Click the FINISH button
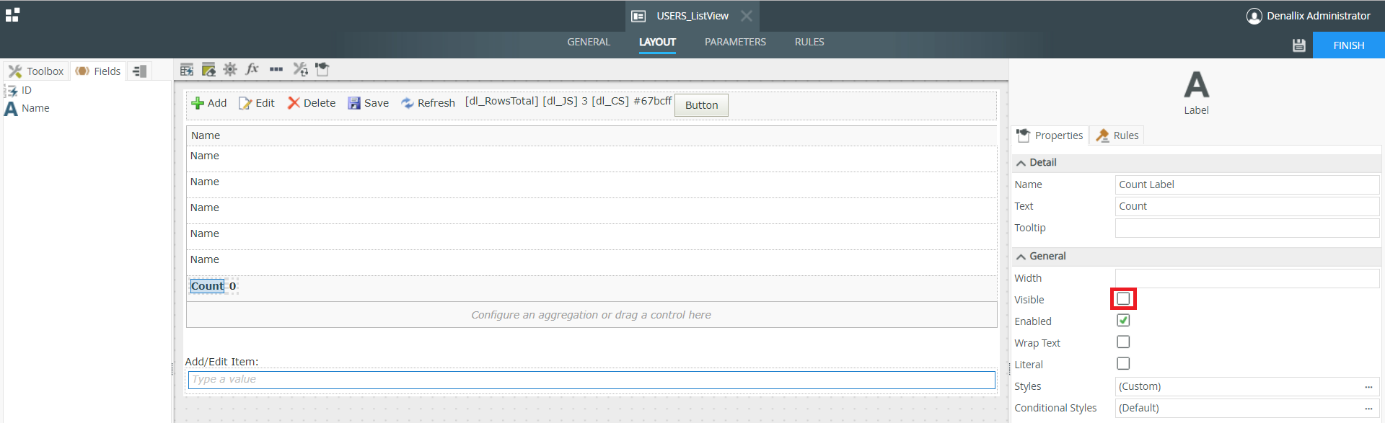The height and width of the screenshot is (423, 1385). [x=1348, y=46]
